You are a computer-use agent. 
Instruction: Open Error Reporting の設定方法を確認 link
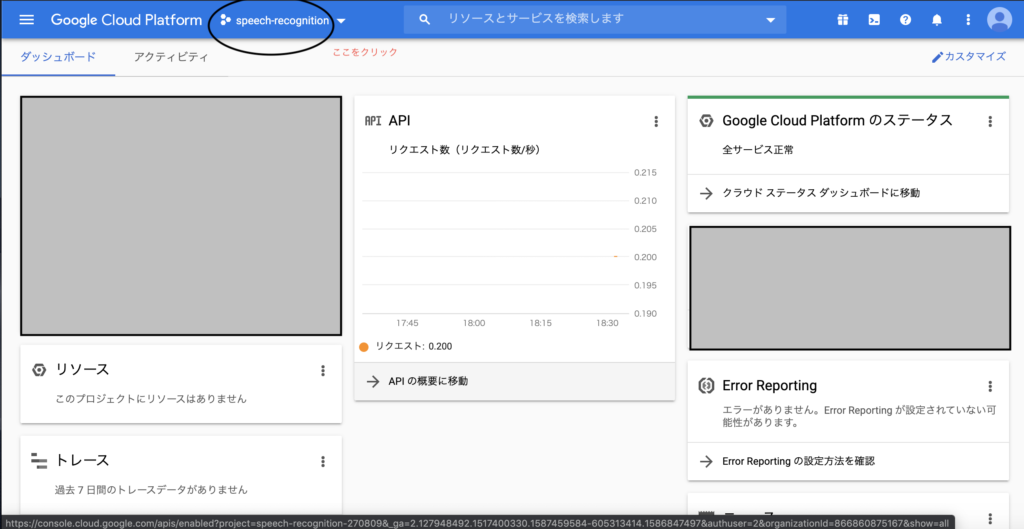pos(798,461)
